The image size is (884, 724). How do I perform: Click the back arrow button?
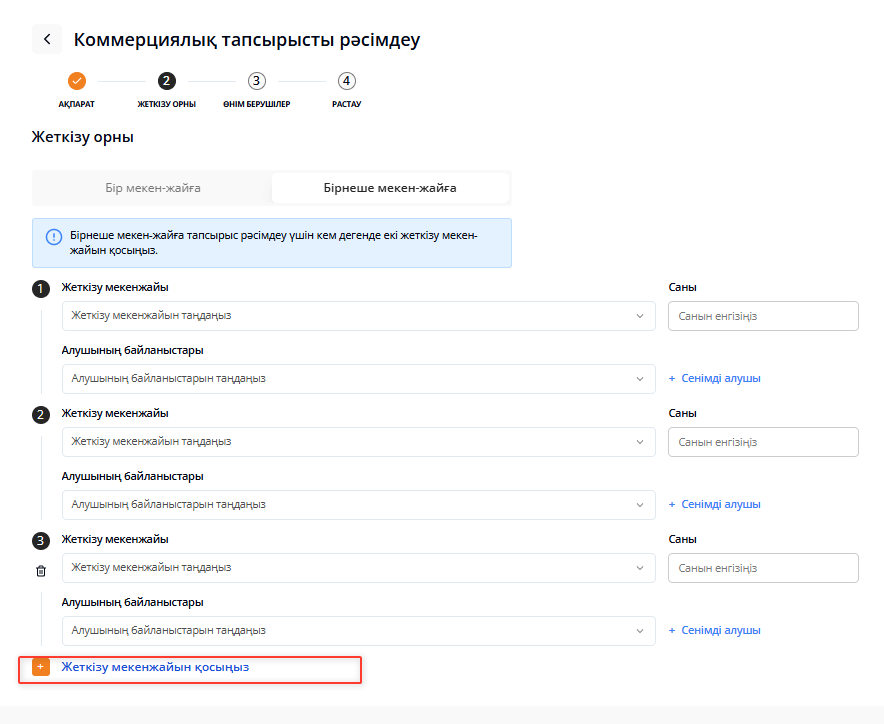47,40
